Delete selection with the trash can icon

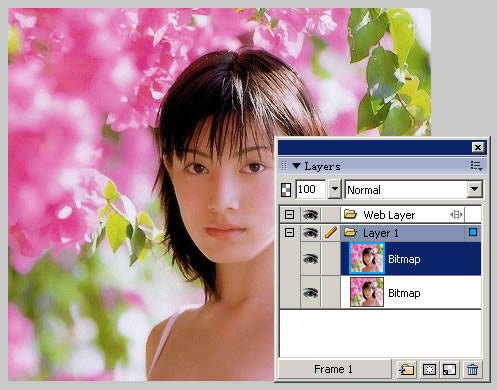472,369
